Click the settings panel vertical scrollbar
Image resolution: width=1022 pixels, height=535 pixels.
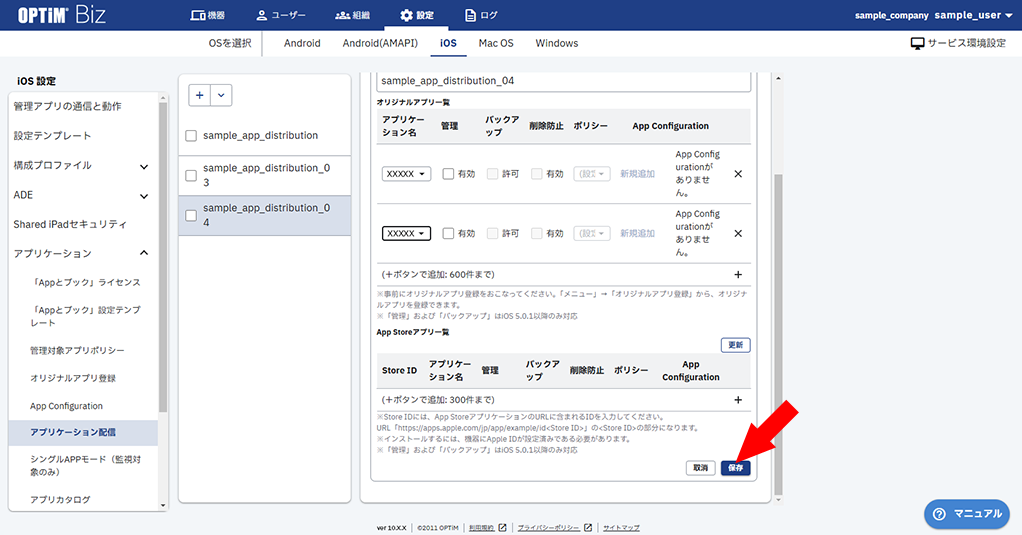click(778, 336)
